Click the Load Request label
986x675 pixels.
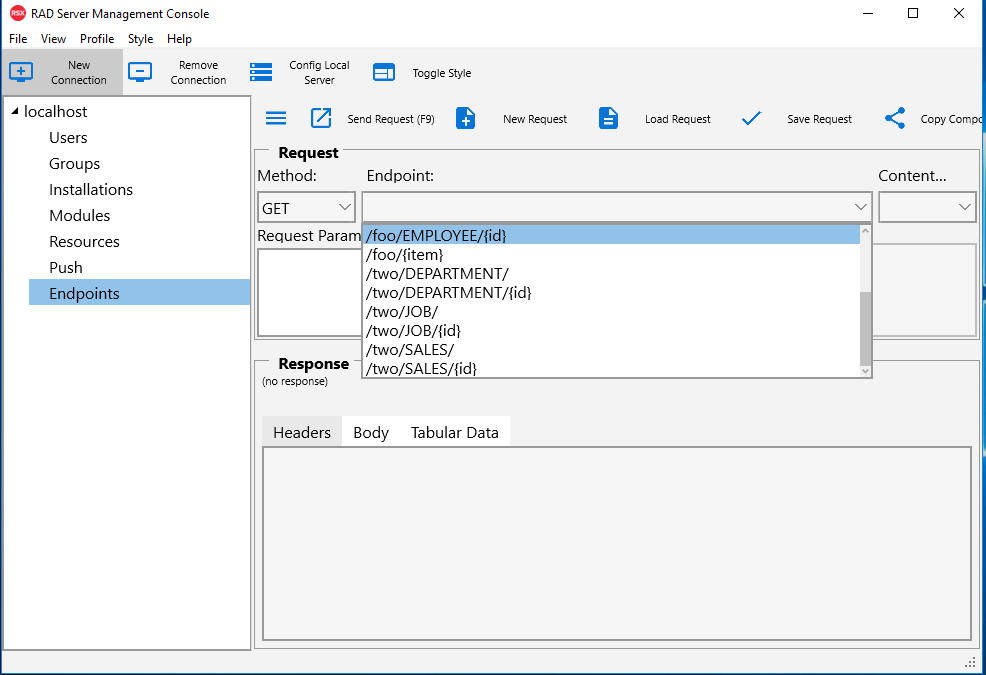pos(677,119)
